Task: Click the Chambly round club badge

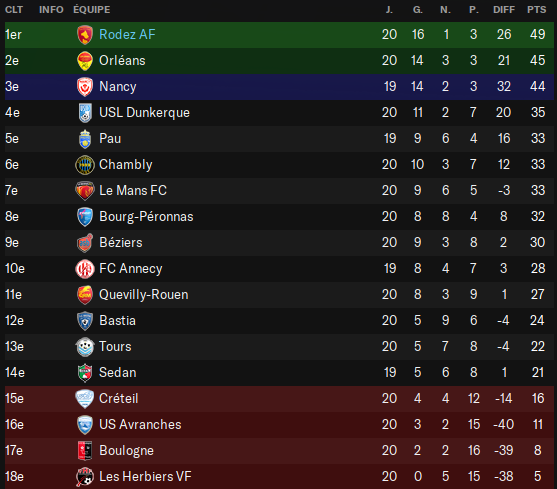Action: tap(85, 165)
